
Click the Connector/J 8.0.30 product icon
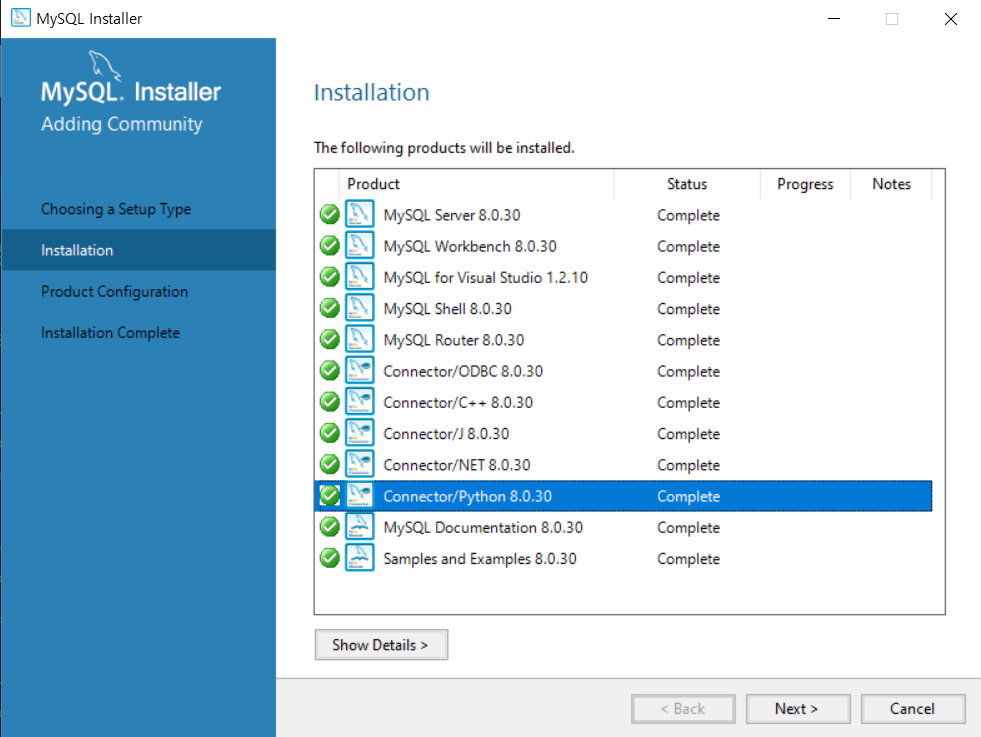360,433
